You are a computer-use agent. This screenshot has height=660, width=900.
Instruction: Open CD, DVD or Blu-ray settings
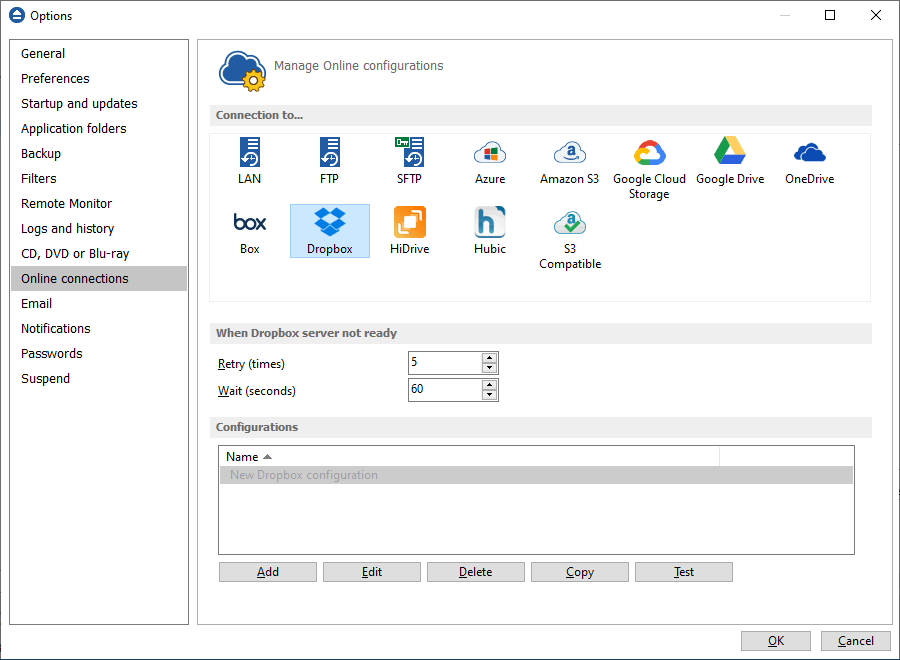[x=99, y=254]
